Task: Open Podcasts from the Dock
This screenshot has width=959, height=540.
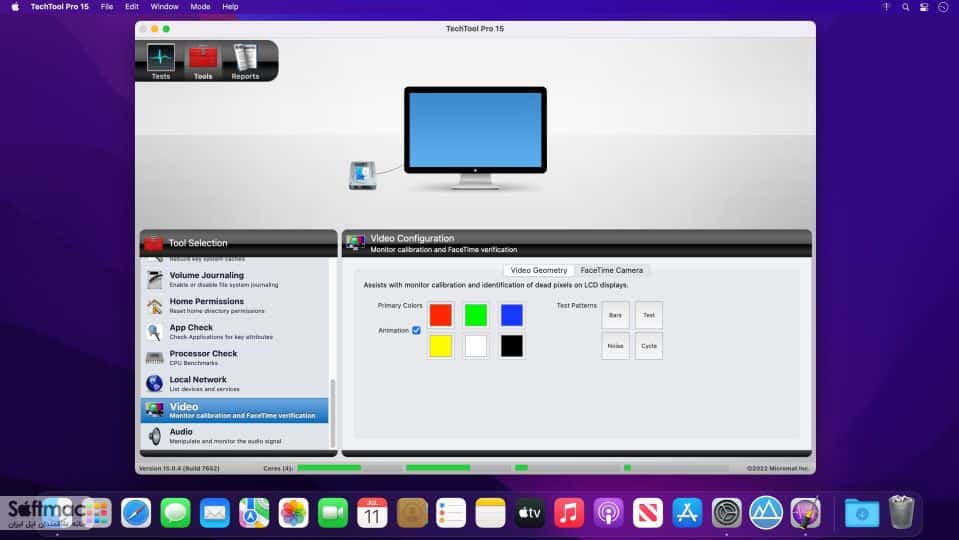Action: point(609,512)
